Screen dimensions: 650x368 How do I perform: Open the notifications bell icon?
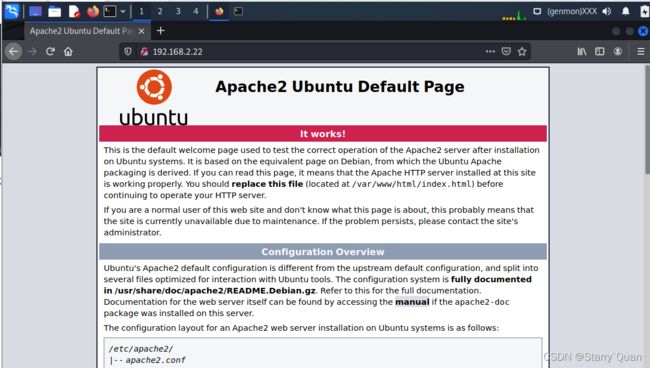click(626, 12)
